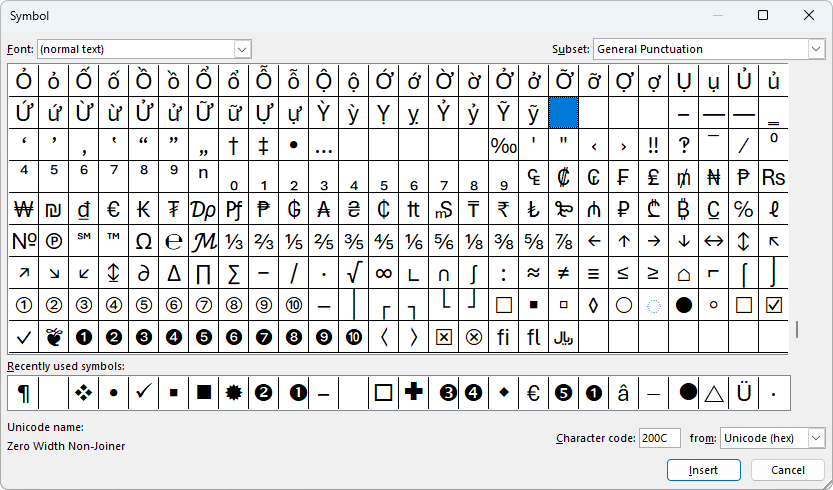Choose the summation sigma symbol

[x=233, y=273]
